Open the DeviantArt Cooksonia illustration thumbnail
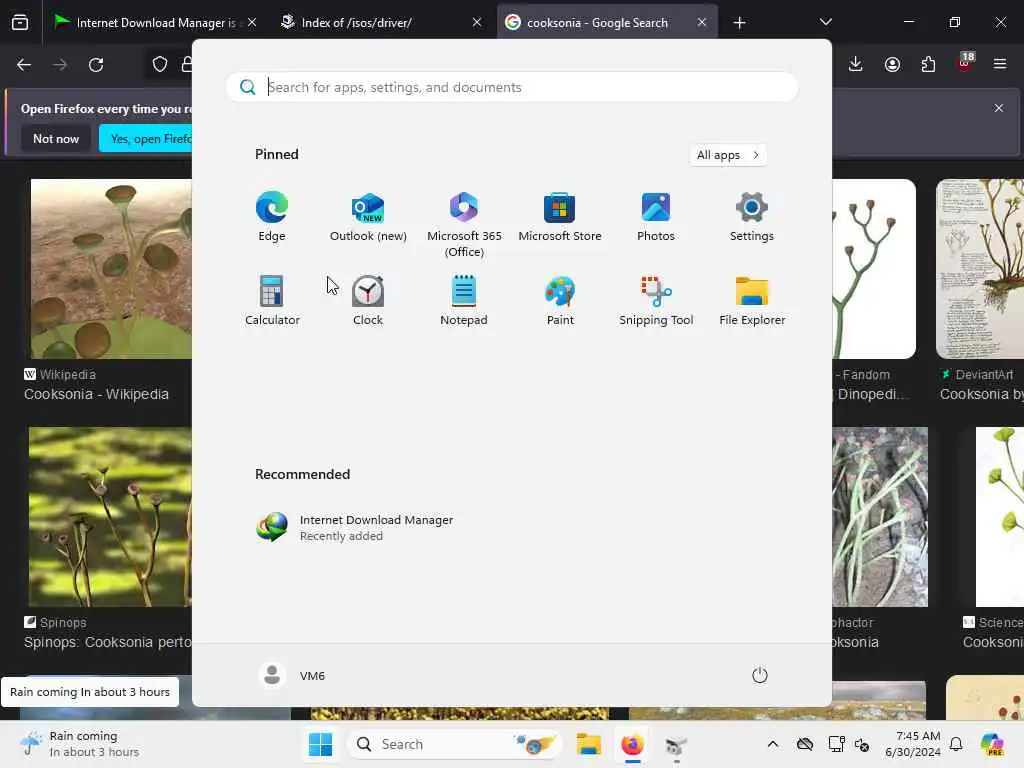Image resolution: width=1024 pixels, height=768 pixels. point(980,269)
